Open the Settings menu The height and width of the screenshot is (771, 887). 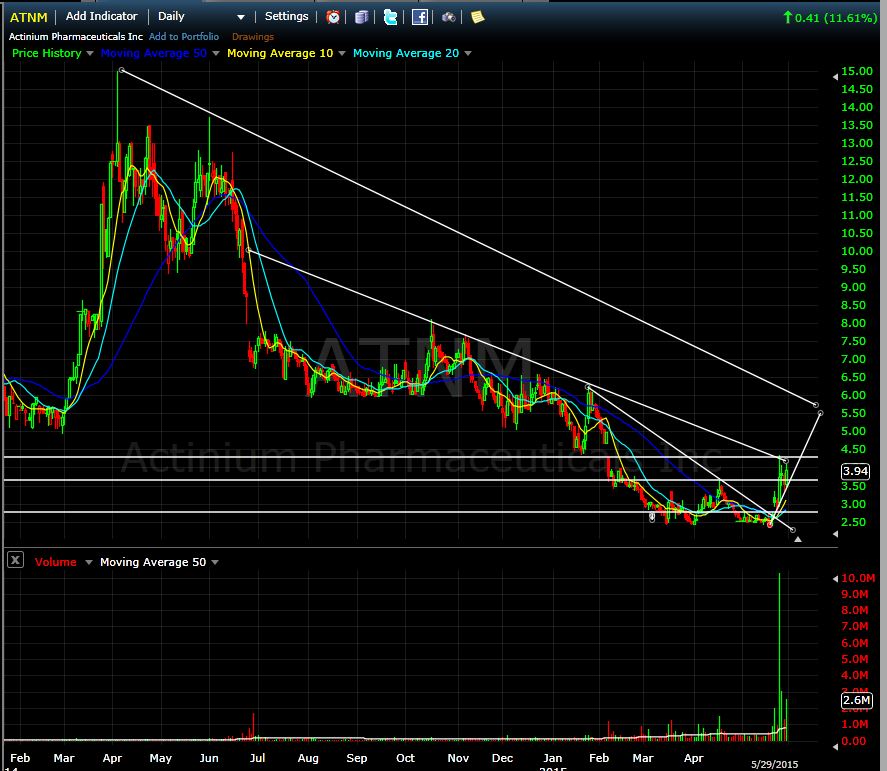point(286,16)
